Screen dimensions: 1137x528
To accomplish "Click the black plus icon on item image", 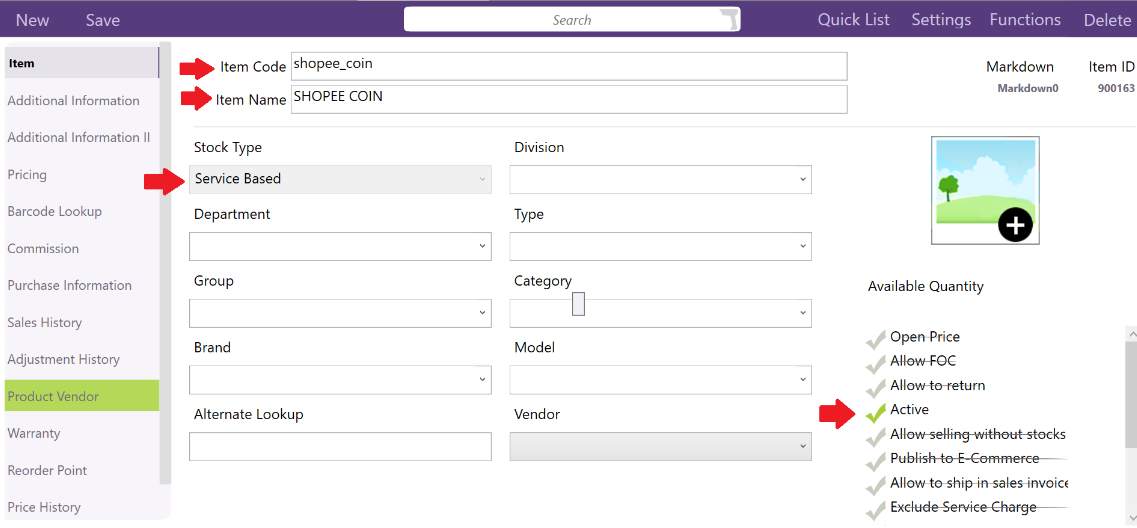I will point(1014,226).
